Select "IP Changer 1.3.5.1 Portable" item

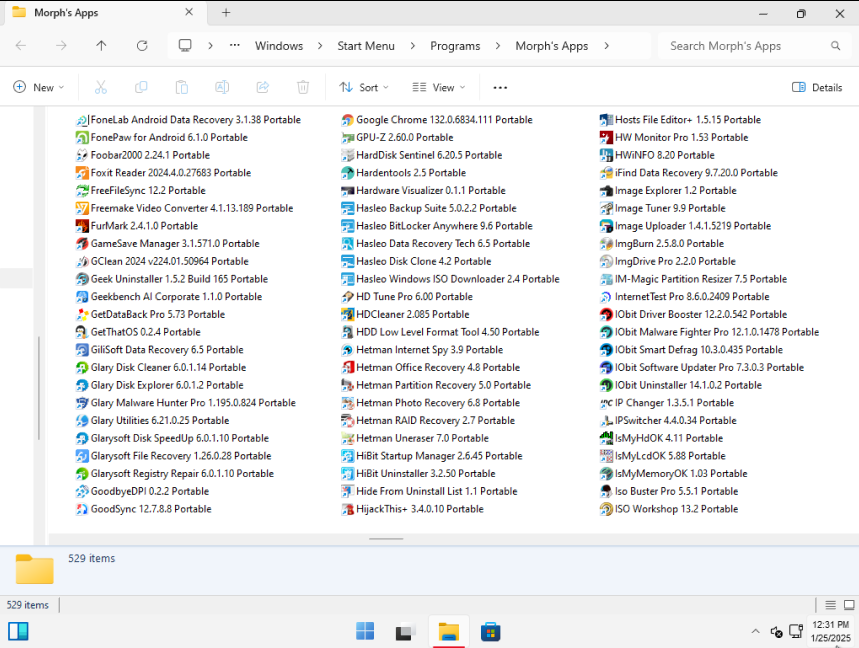pos(667,403)
